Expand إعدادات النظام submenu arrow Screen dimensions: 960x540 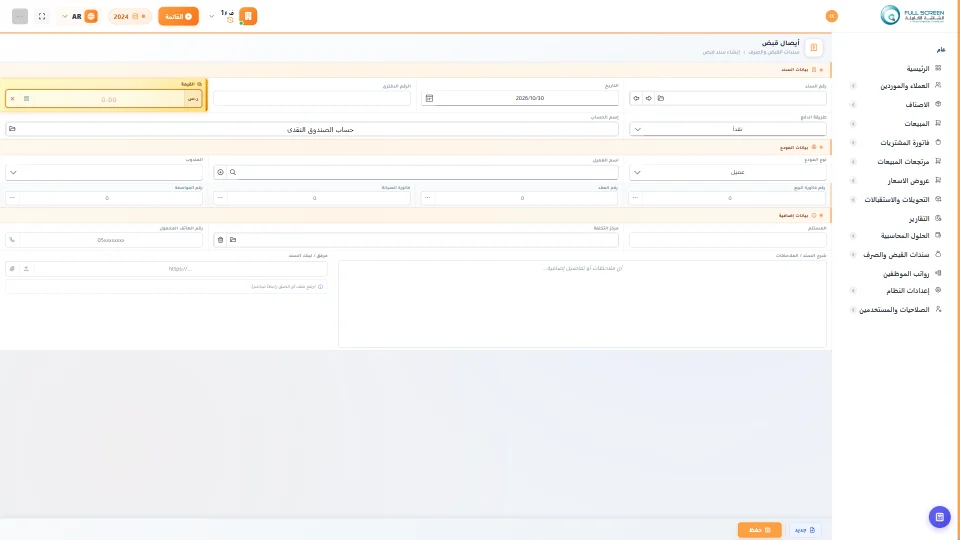click(x=853, y=291)
